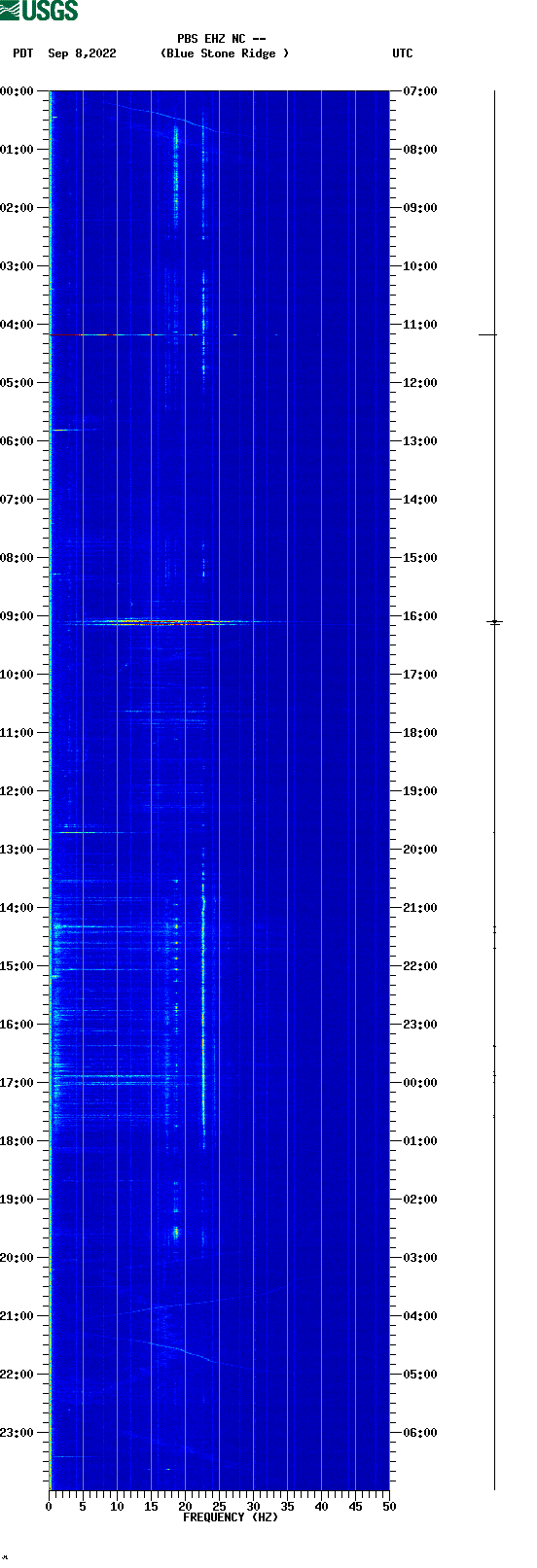Click the 25 Hz frequency tick label
This screenshot has width=537, height=1568.
(x=219, y=1507)
